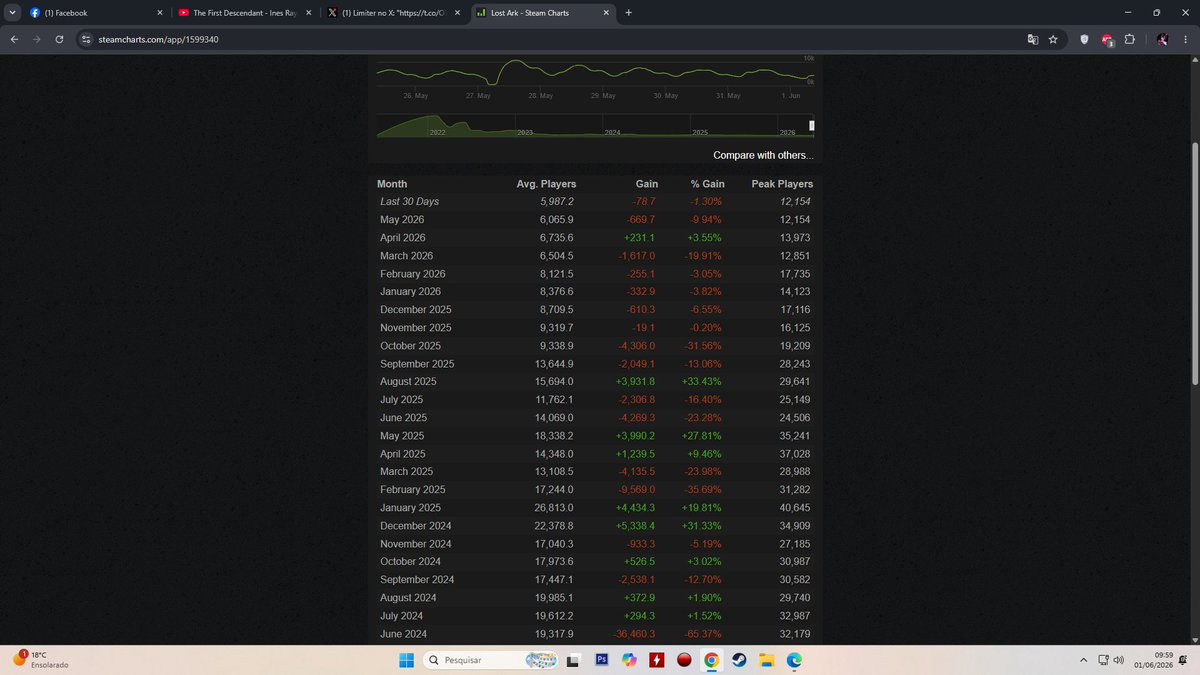1200x675 pixels.
Task: Bookmark this page with the star icon
Action: click(1053, 39)
